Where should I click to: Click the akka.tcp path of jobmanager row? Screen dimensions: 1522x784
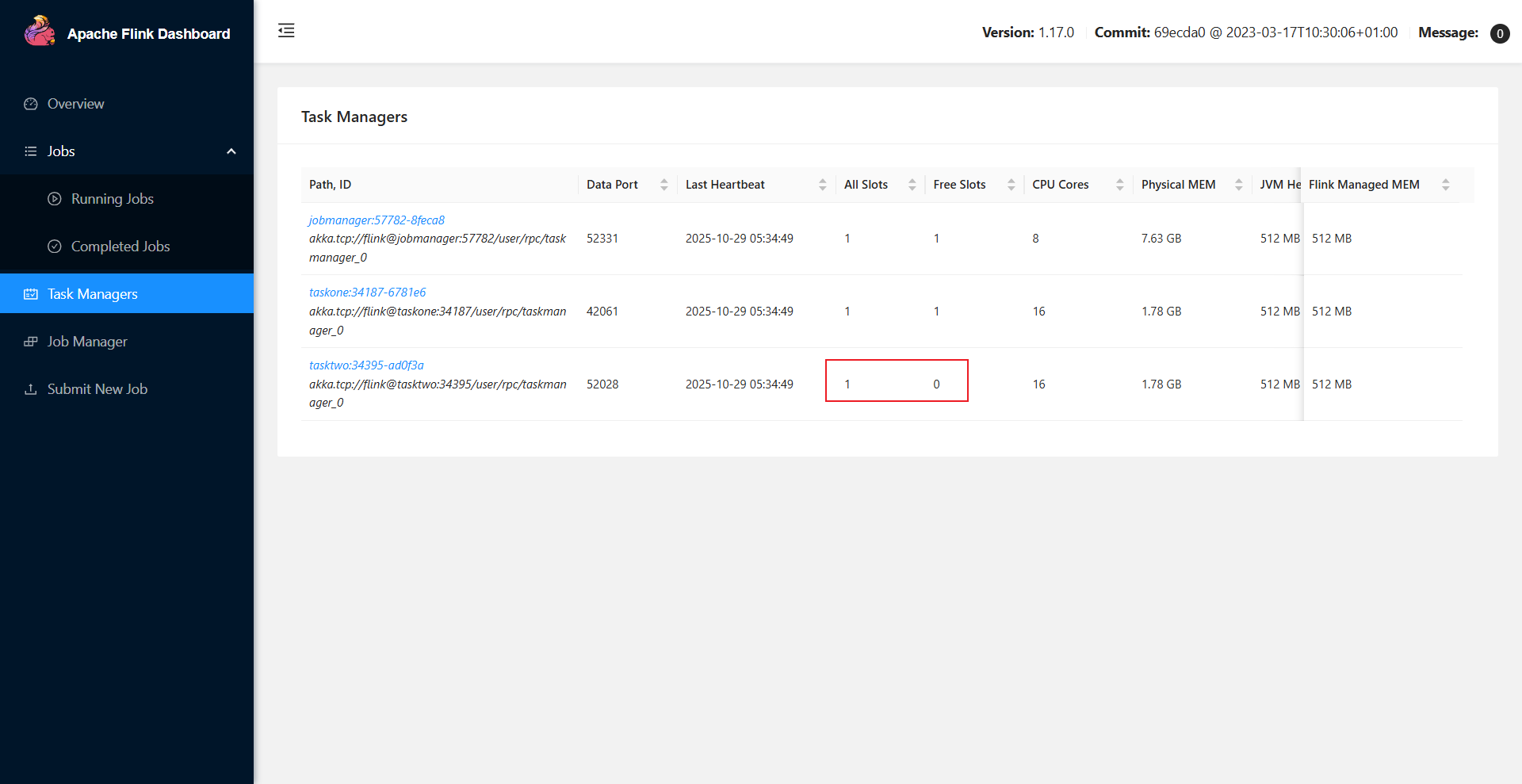click(438, 248)
